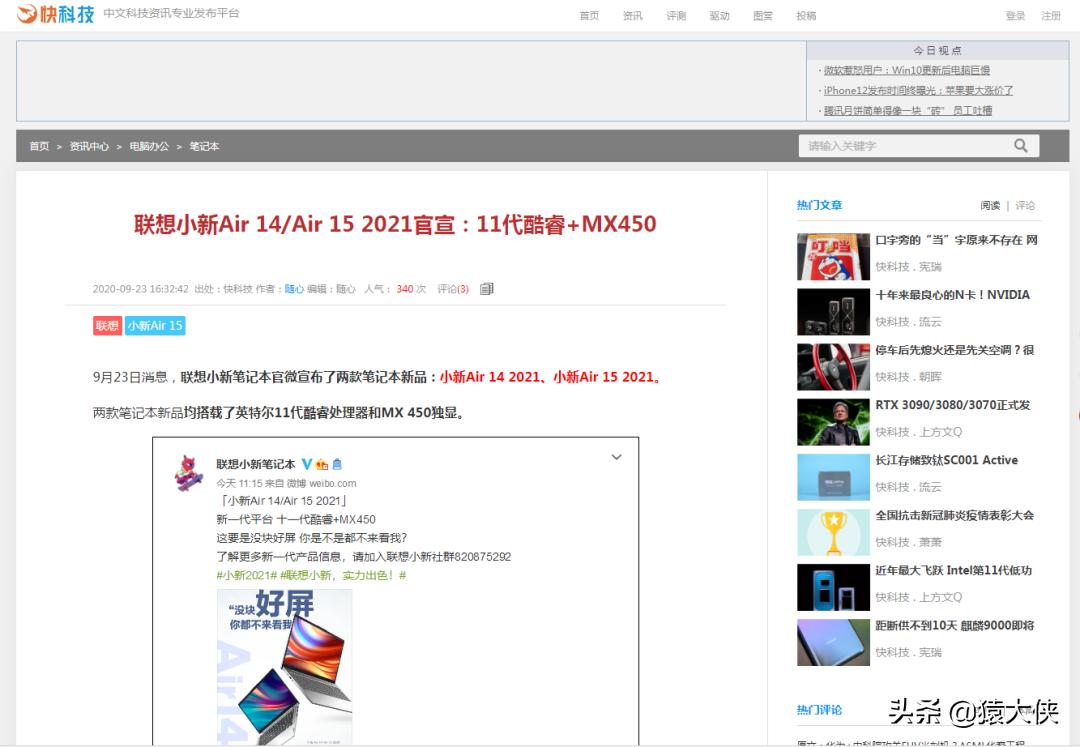Click the publish time 2020-09-23 16:32:42
The image size is (1080, 747).
coord(141,289)
